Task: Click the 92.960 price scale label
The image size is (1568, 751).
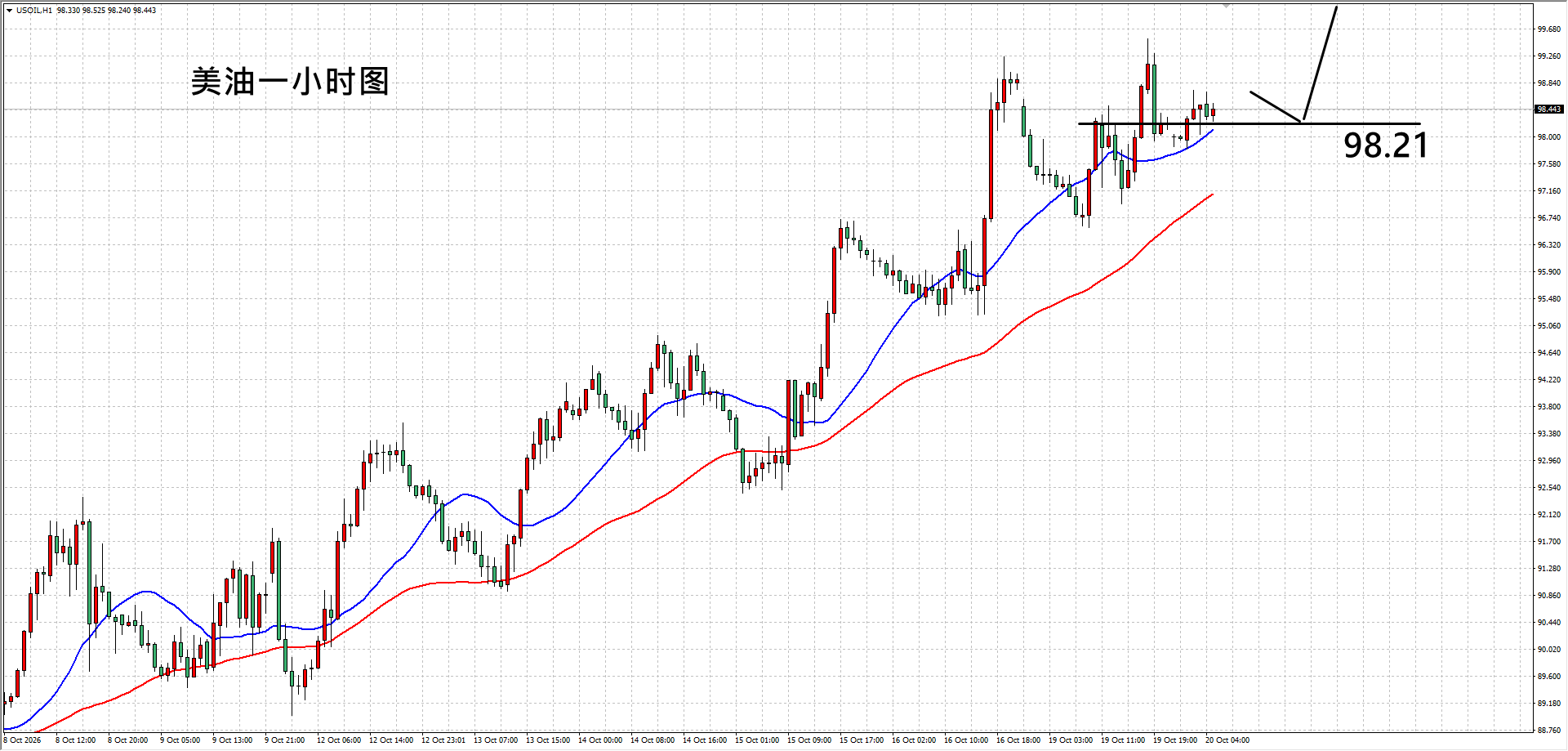Action: click(x=1549, y=461)
